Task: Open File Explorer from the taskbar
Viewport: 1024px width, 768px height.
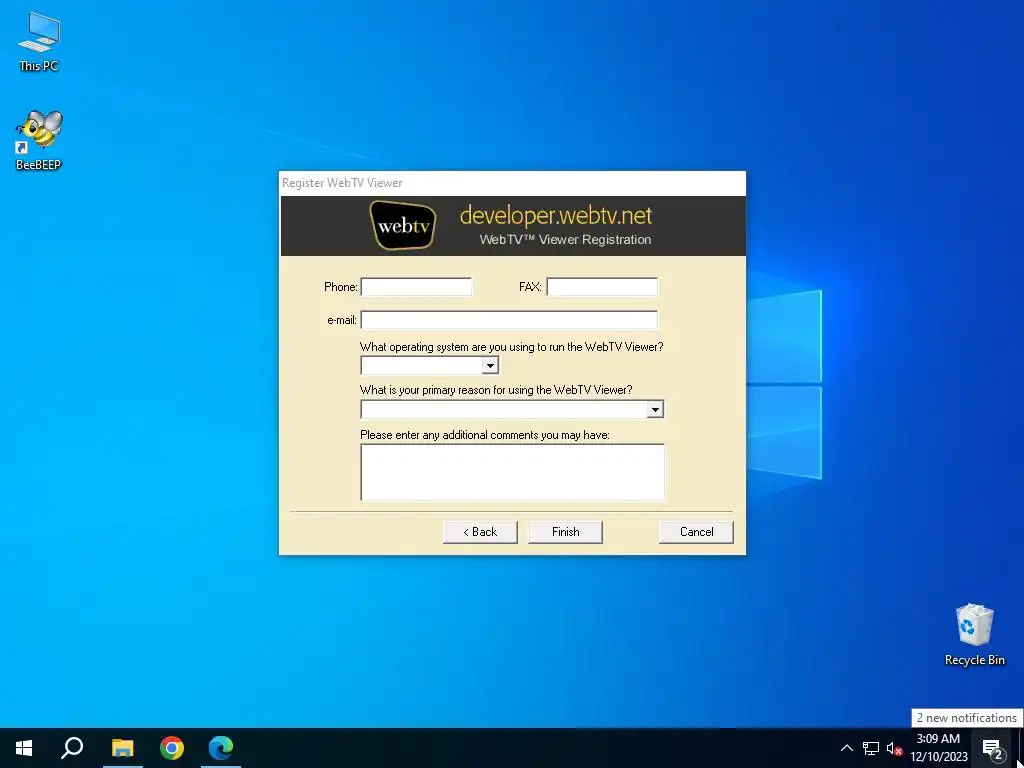Action: [122, 748]
